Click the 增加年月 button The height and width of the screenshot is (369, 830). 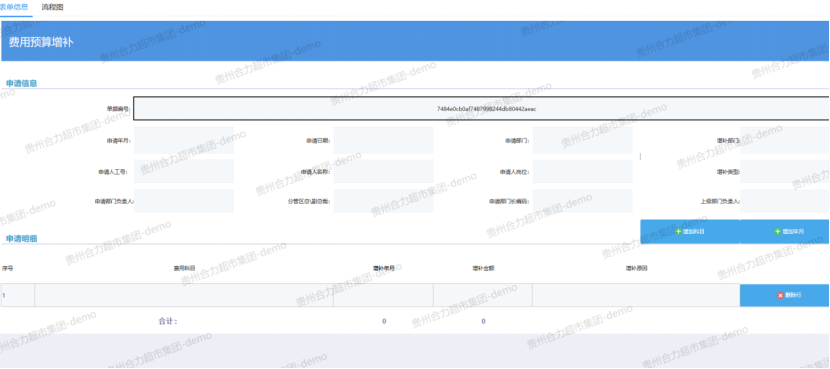tap(784, 231)
